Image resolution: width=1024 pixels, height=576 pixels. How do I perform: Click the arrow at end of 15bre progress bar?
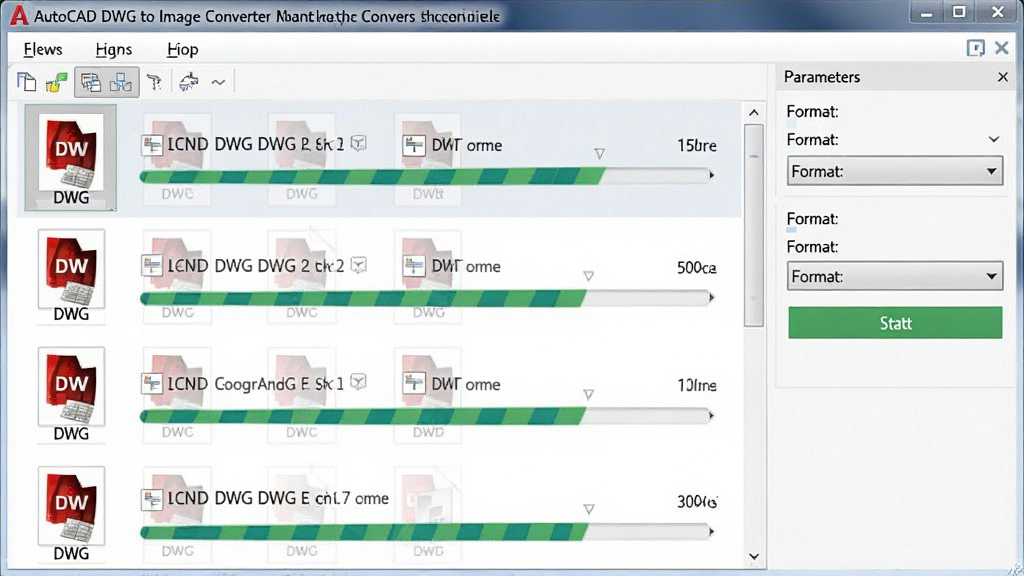click(712, 175)
